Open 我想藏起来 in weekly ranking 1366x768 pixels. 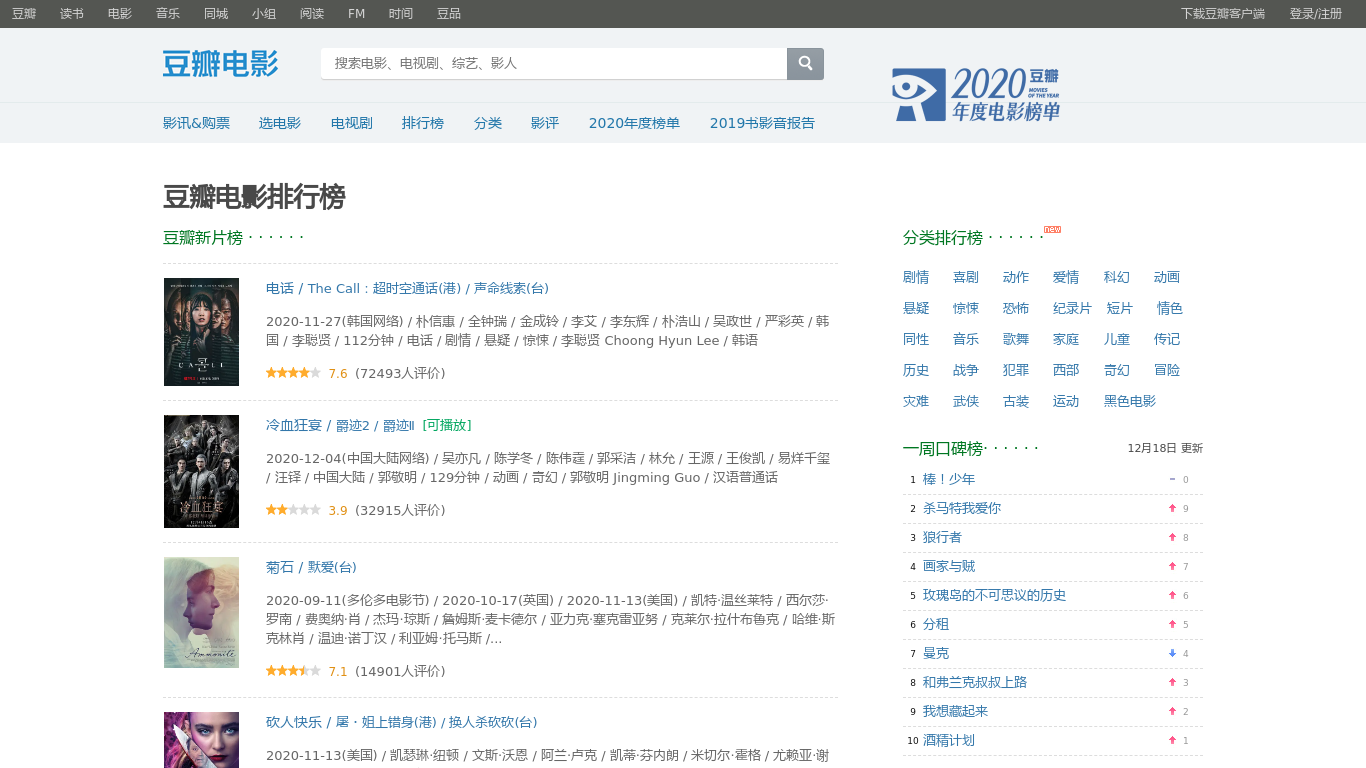(x=956, y=711)
